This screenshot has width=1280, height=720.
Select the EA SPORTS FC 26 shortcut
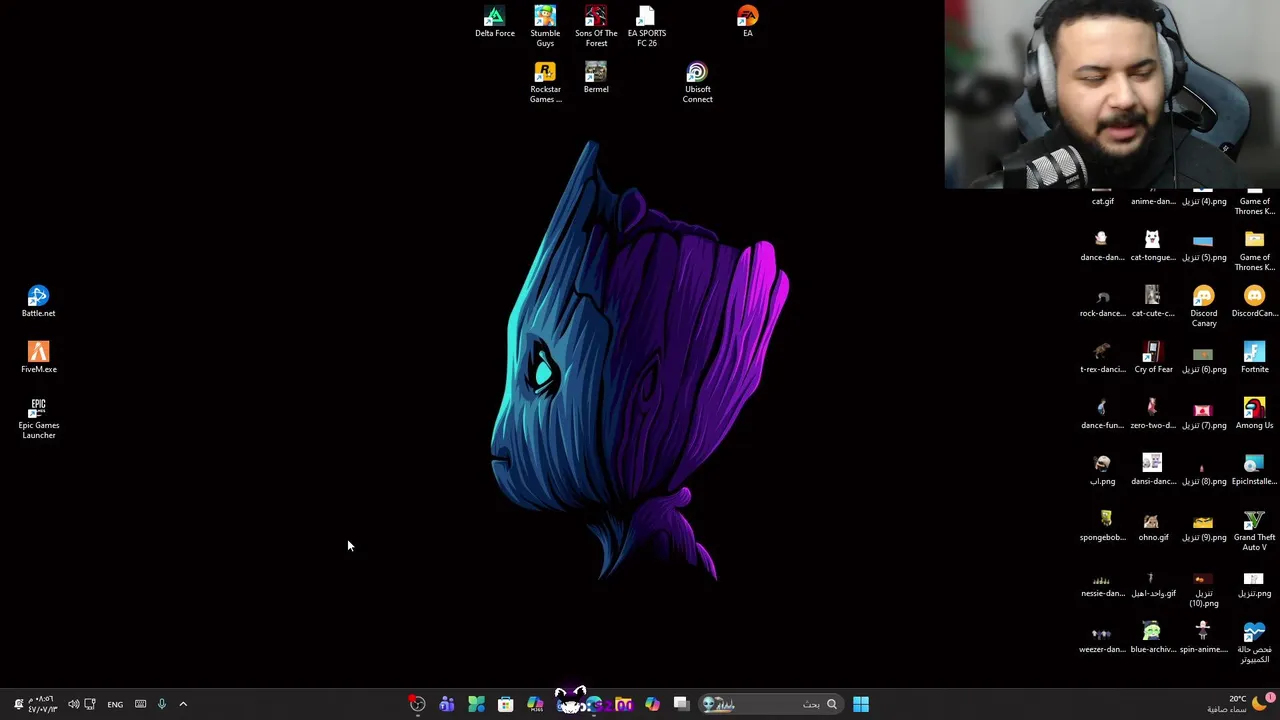point(646,27)
